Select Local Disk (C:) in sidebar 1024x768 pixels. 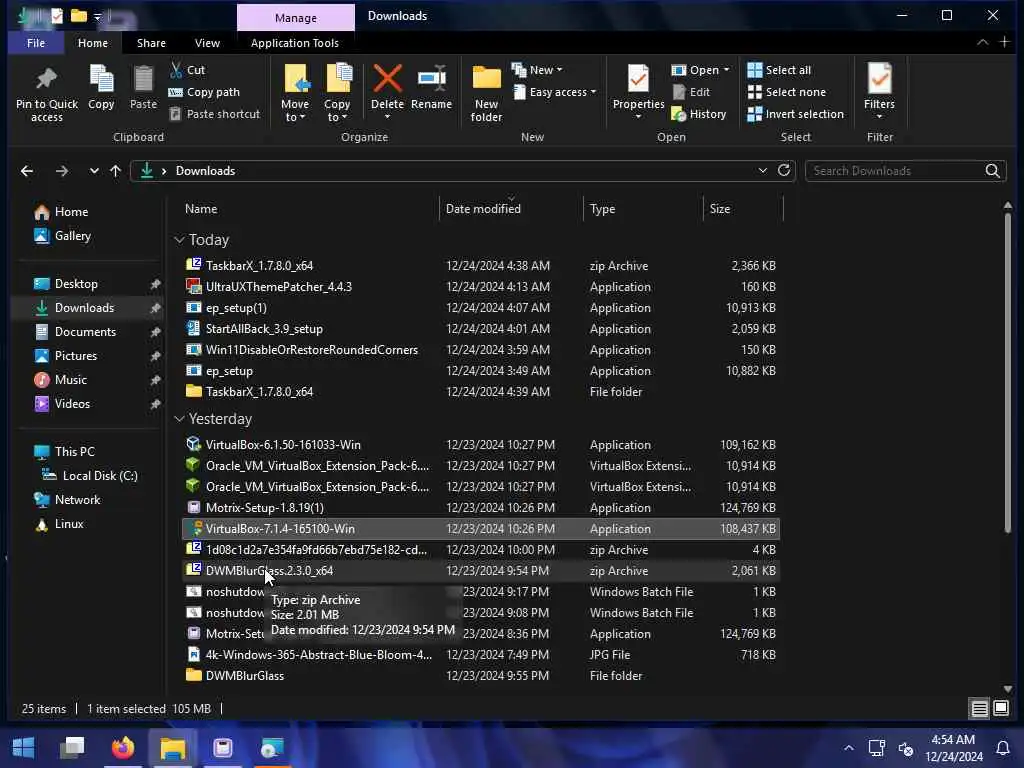pos(100,476)
